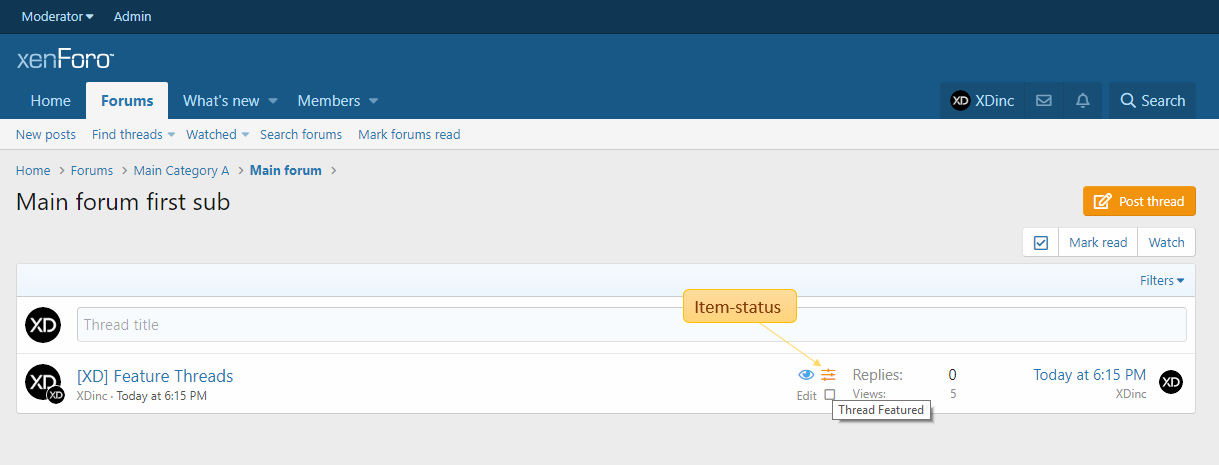
Task: Click thread author avatar beside Feature Threads
Action: pyautogui.click(x=41, y=381)
